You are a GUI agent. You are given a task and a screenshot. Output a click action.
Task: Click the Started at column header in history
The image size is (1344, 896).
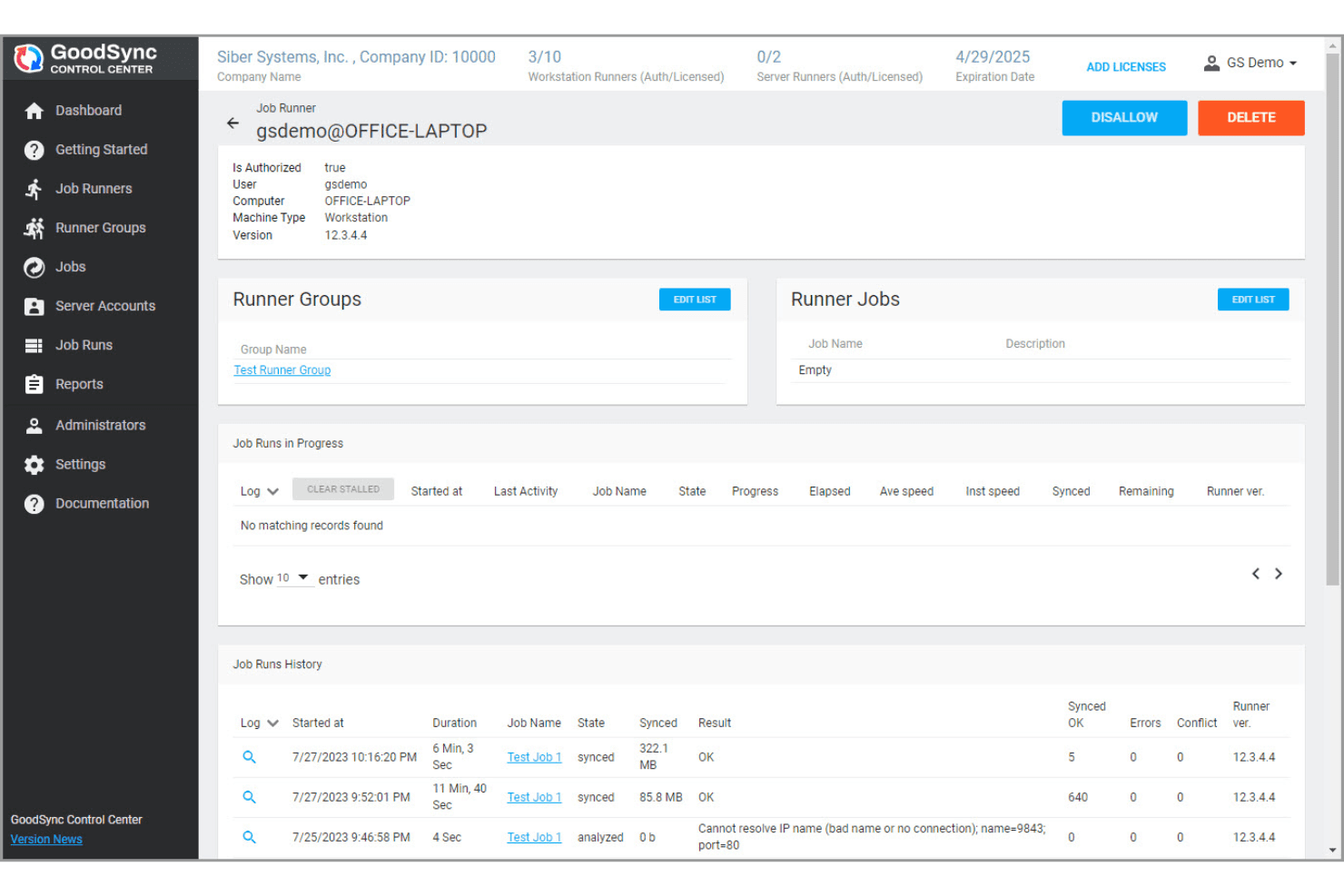coord(318,723)
